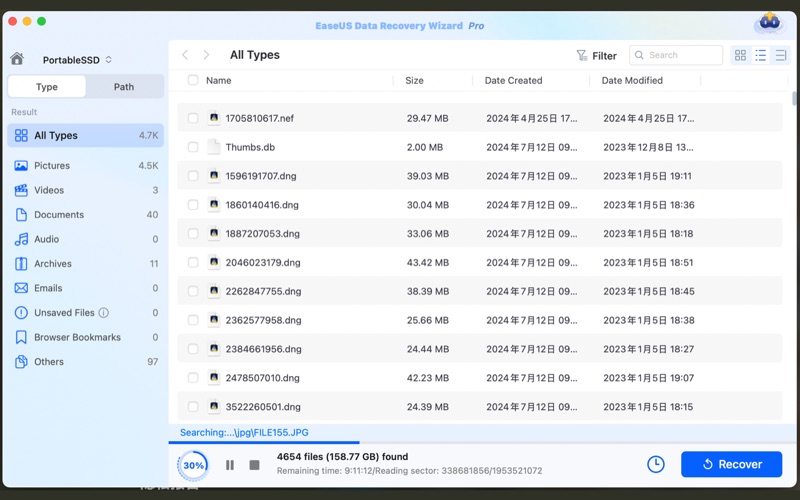Open the Emails category
800x500 pixels.
coord(86,288)
